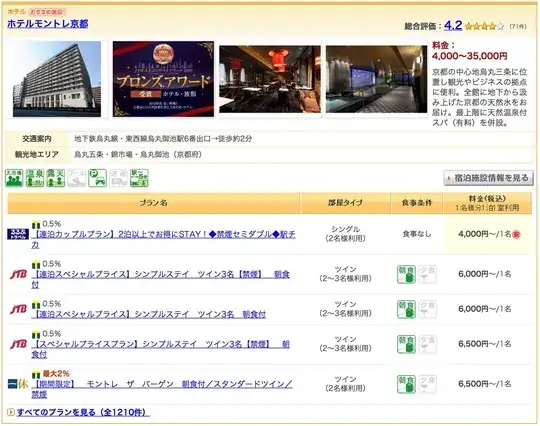Viewport: 540px width, 426px height.
Task: Click 朝食 breakfast icon in 連泊スペシャルプライス 【禁煙】 row
Action: [406, 274]
